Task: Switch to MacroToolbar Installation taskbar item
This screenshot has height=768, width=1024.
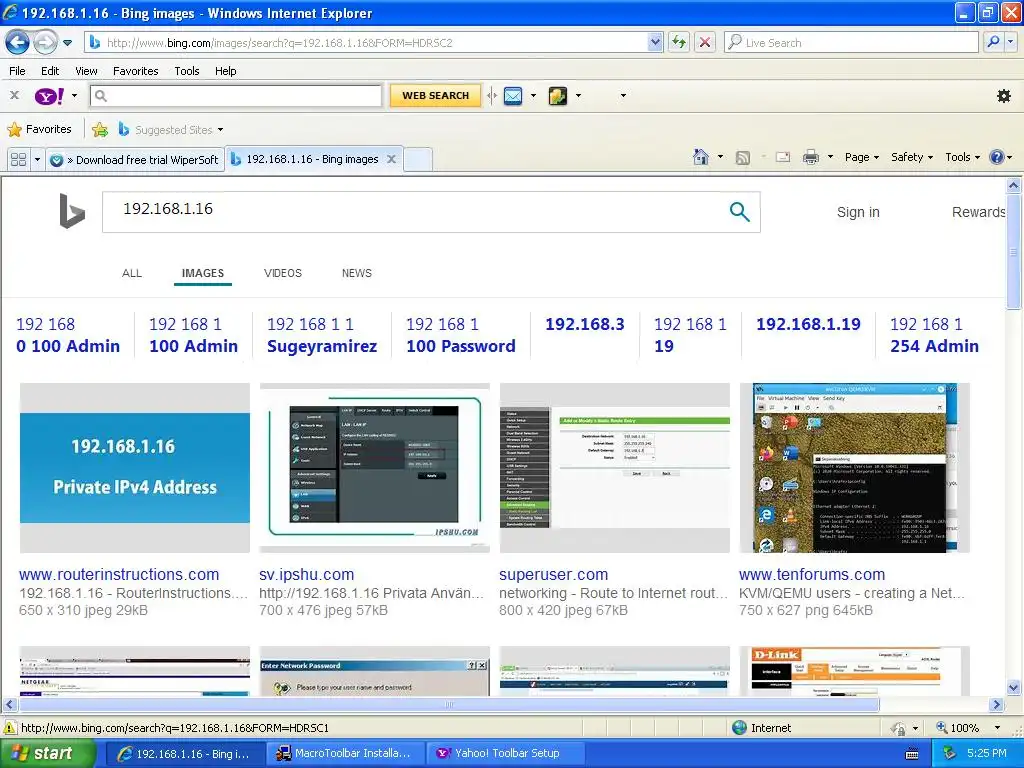Action: (345, 754)
